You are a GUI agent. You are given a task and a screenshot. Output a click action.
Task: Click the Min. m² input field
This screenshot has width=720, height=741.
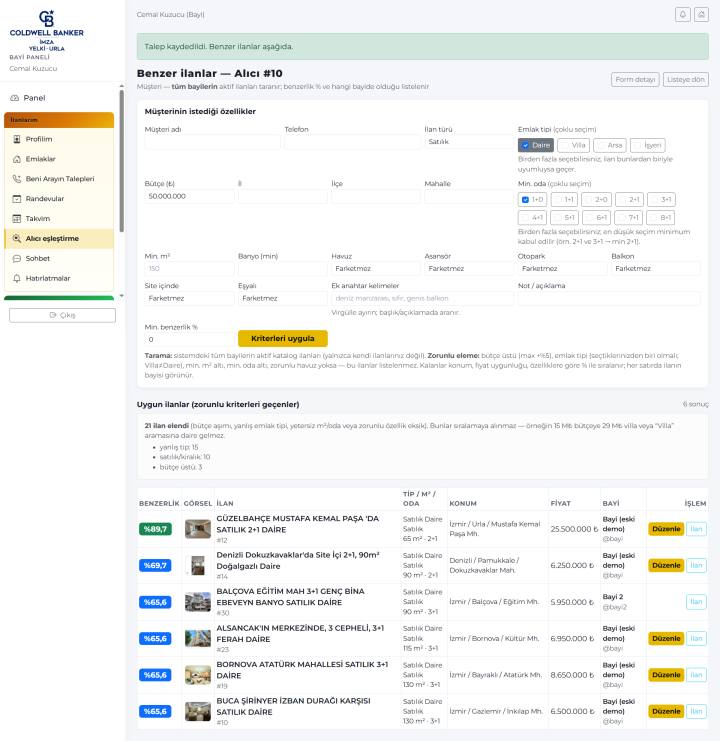tap(189, 268)
